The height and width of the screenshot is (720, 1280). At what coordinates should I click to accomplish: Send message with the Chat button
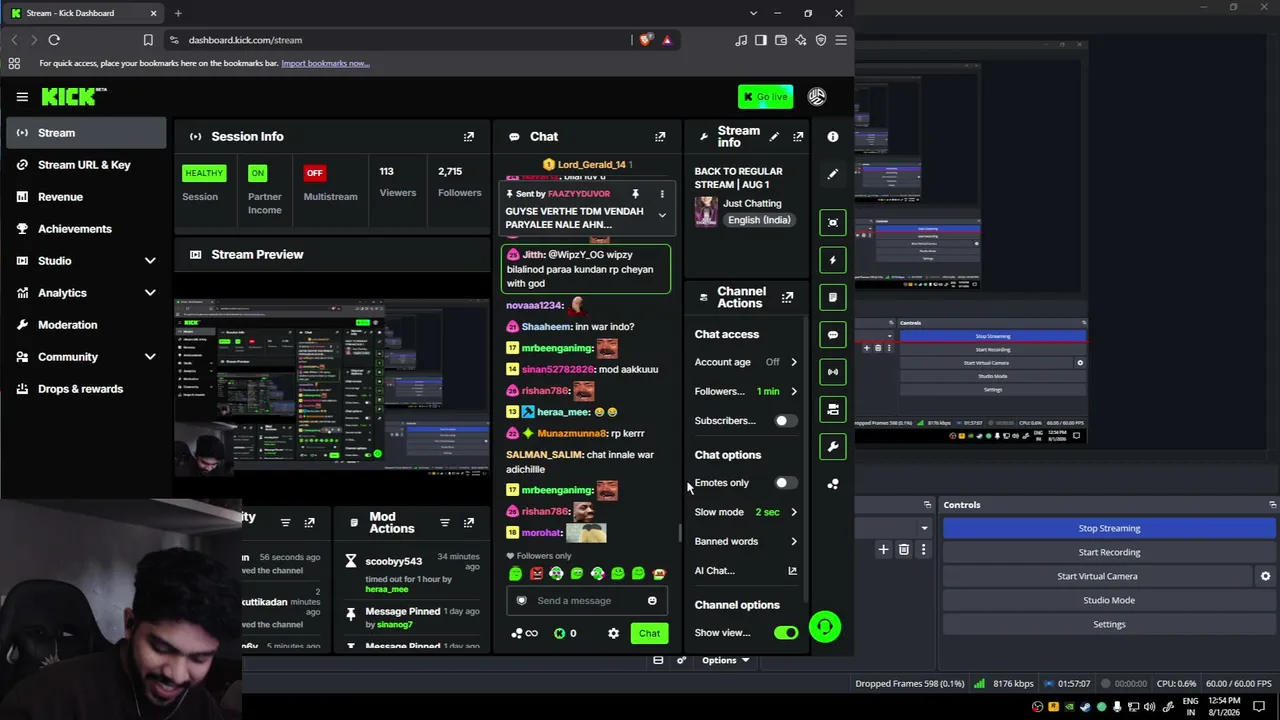point(649,633)
